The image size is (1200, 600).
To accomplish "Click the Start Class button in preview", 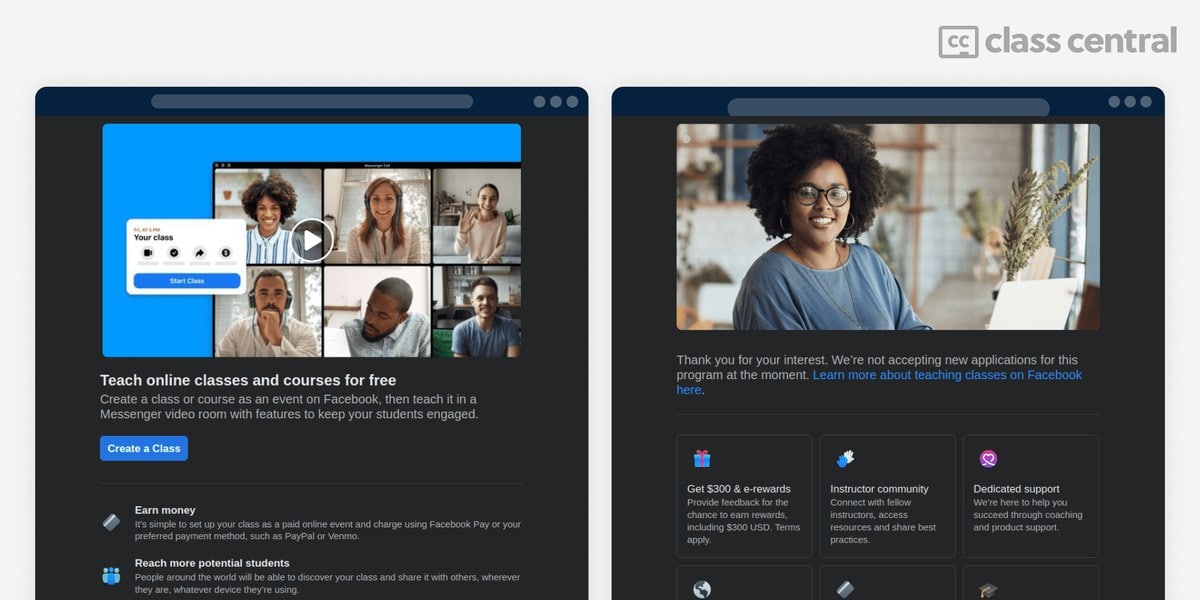I will [x=187, y=281].
